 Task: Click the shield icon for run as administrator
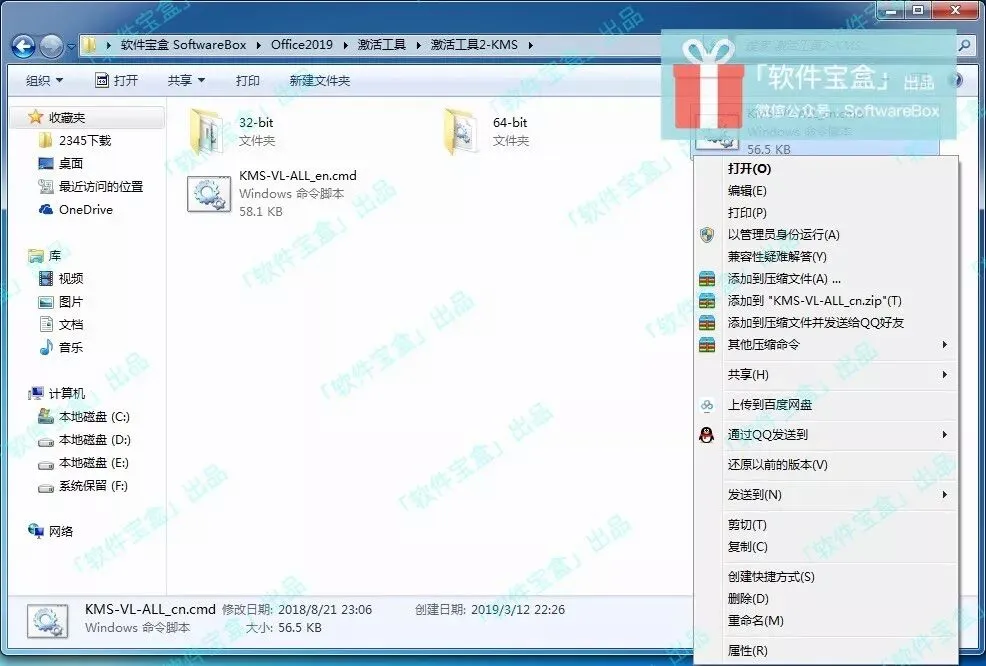[707, 235]
